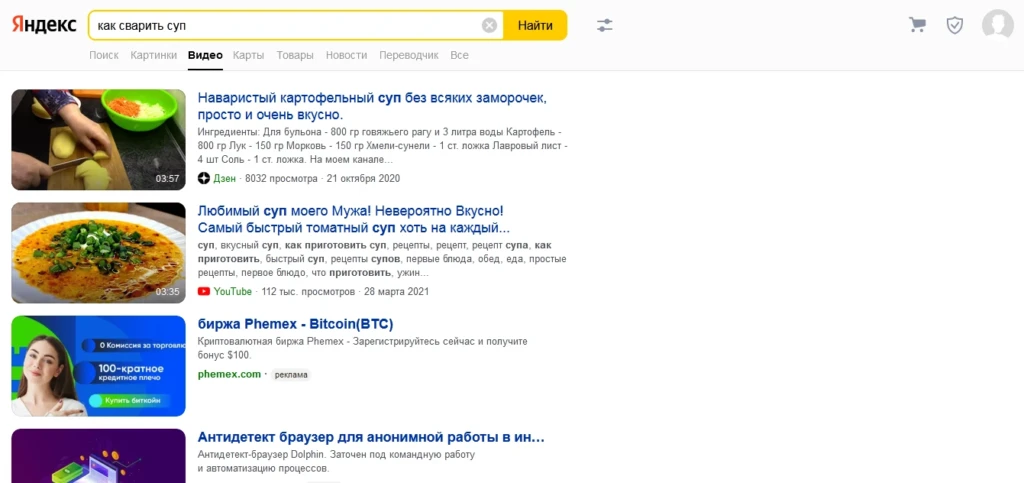Click the YouTube source icon
Image resolution: width=1024 pixels, height=483 pixels.
point(204,291)
